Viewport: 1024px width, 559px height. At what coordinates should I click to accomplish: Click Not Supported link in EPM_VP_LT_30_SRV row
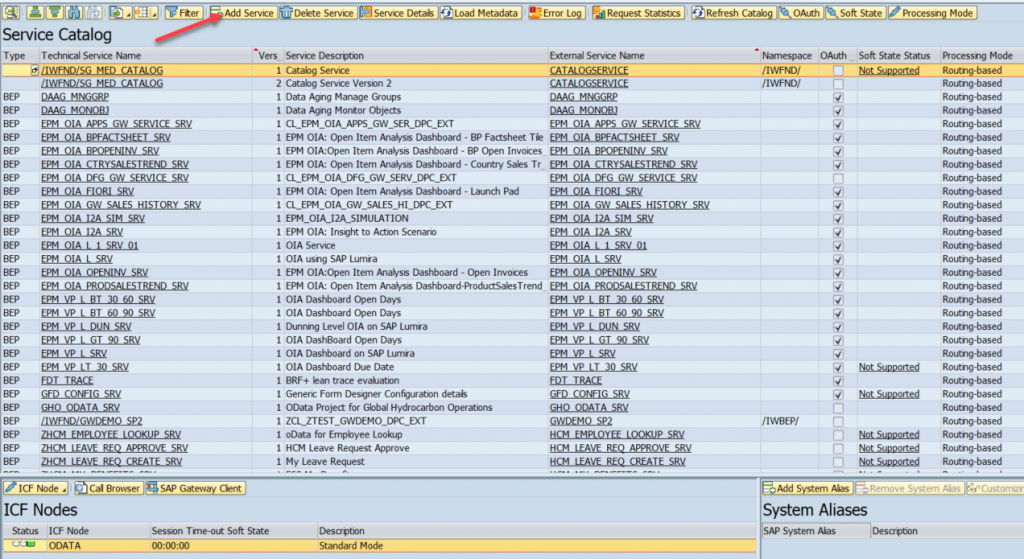[889, 367]
